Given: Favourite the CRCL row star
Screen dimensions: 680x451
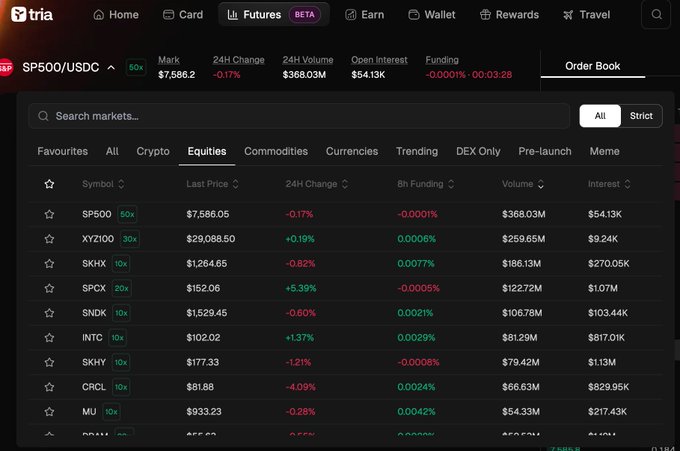Looking at the screenshot, I should 49,387.
